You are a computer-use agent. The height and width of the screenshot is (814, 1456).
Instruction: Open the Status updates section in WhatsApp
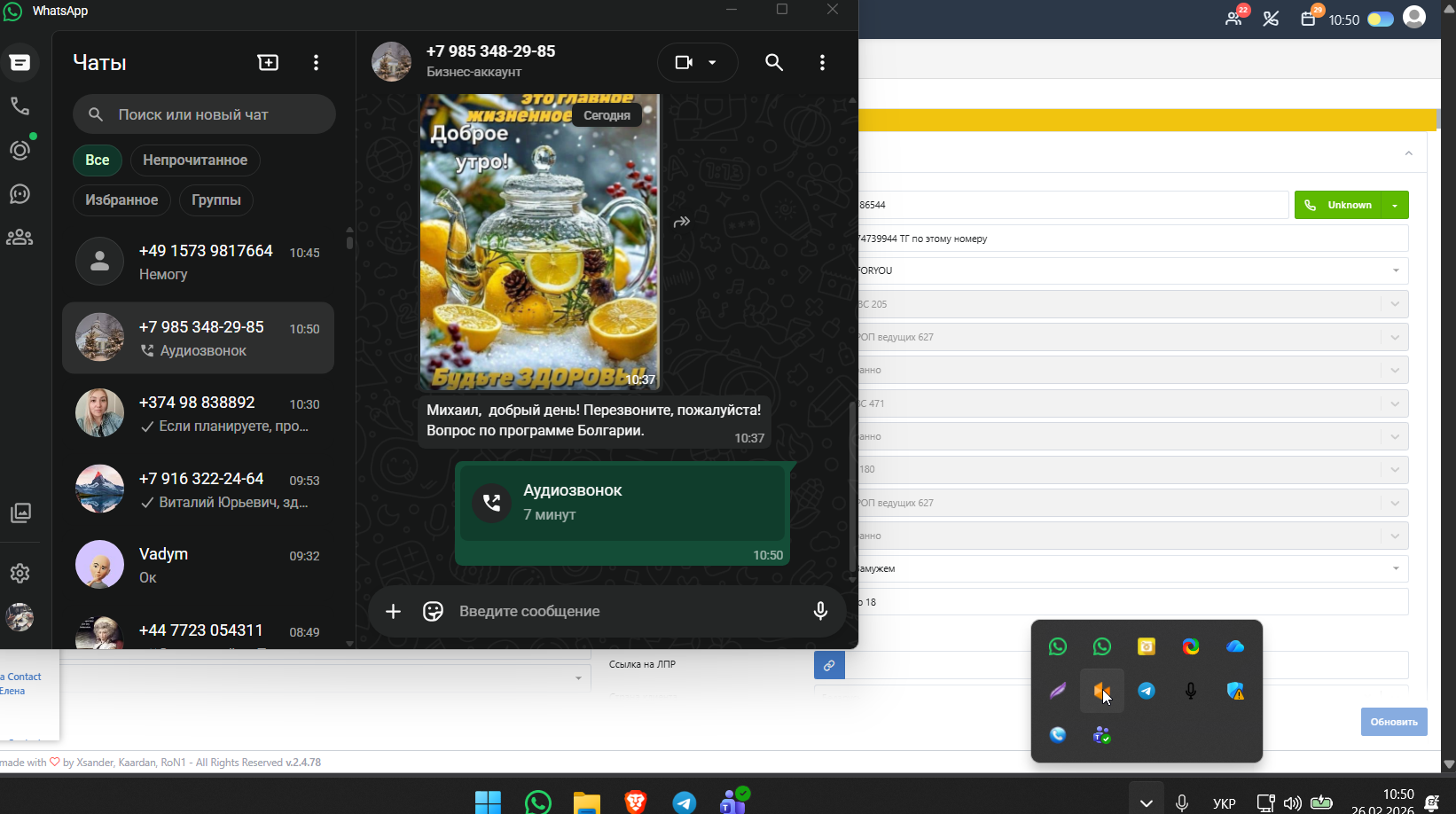20,150
